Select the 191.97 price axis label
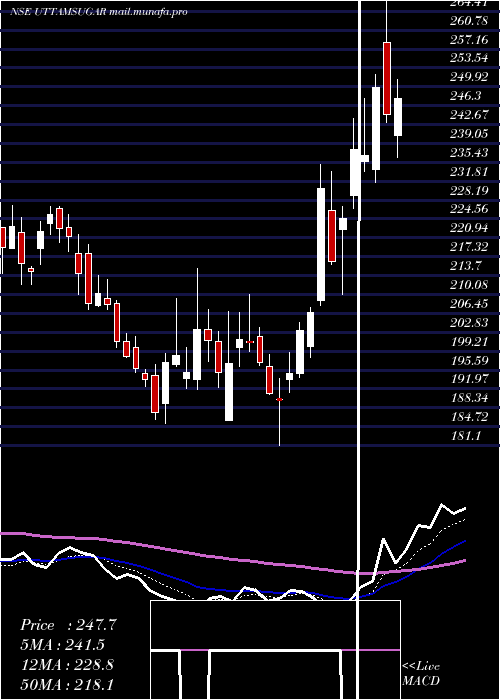The width and height of the screenshot is (500, 700). click(x=470, y=380)
